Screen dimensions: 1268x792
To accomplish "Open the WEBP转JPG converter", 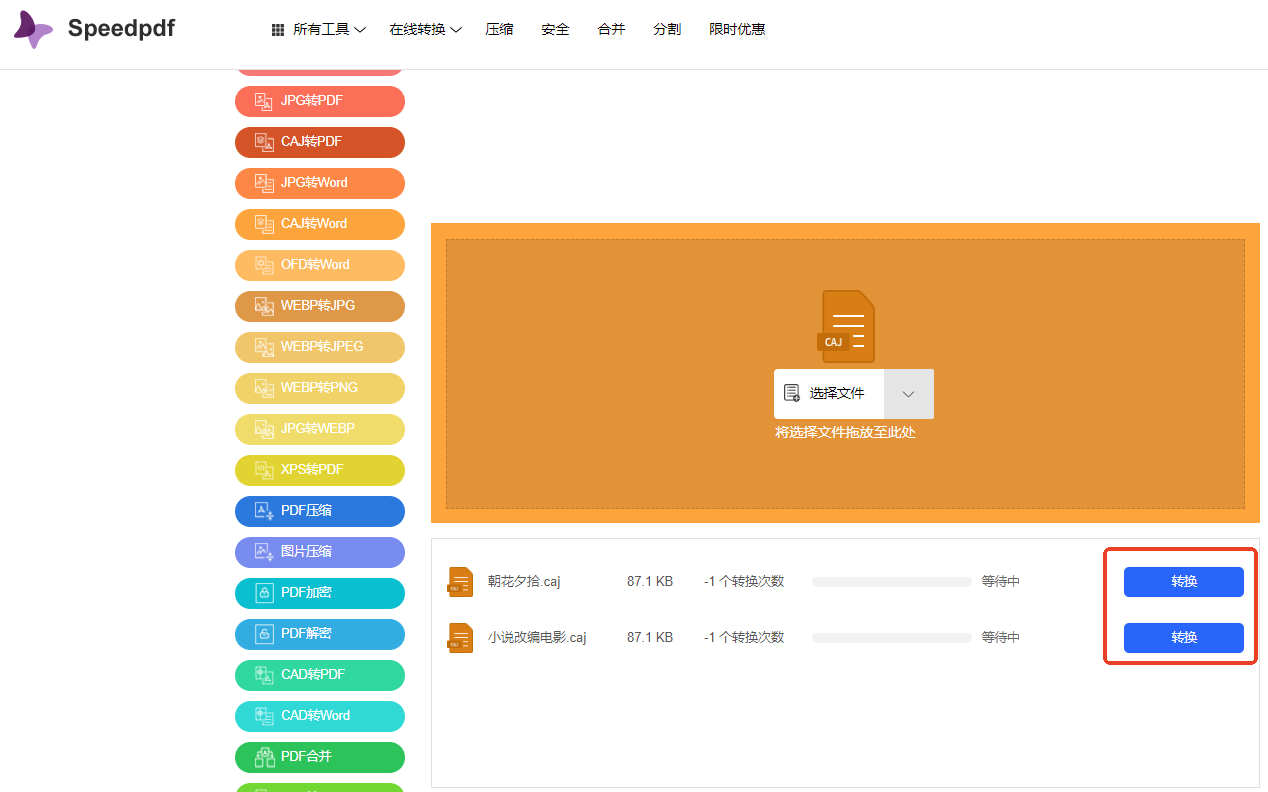I will 319,306.
